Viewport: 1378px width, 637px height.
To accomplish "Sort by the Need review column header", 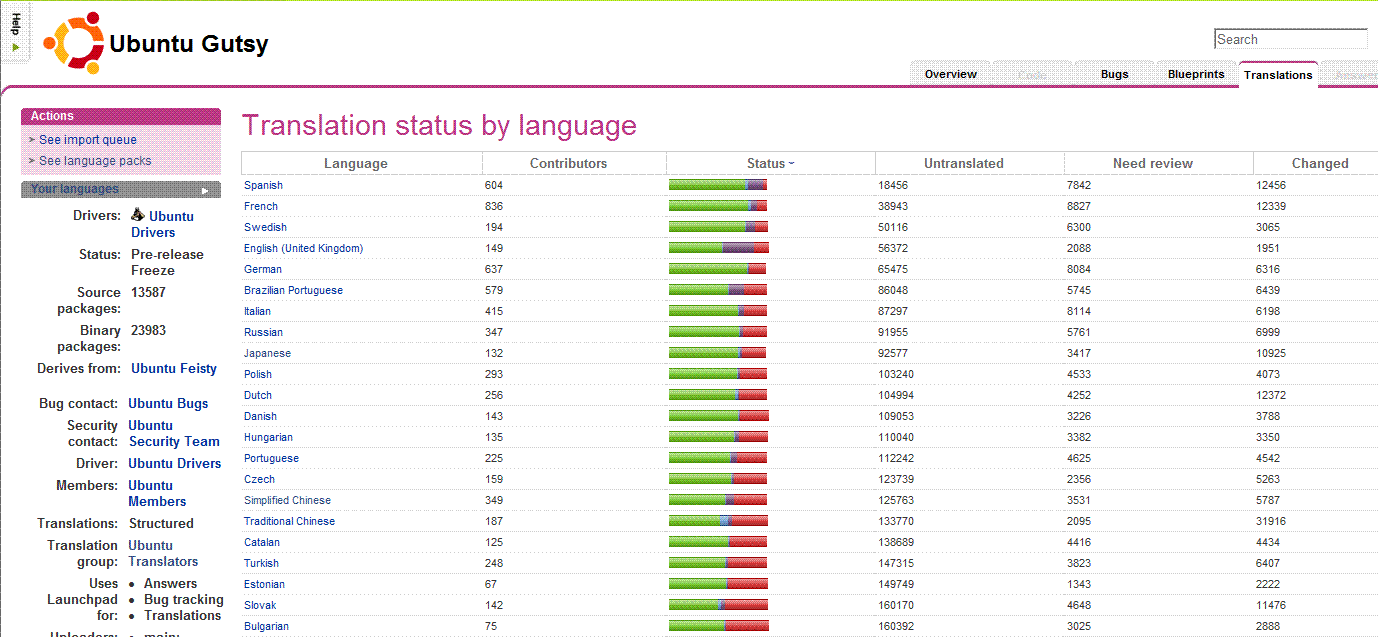I will 1153,164.
